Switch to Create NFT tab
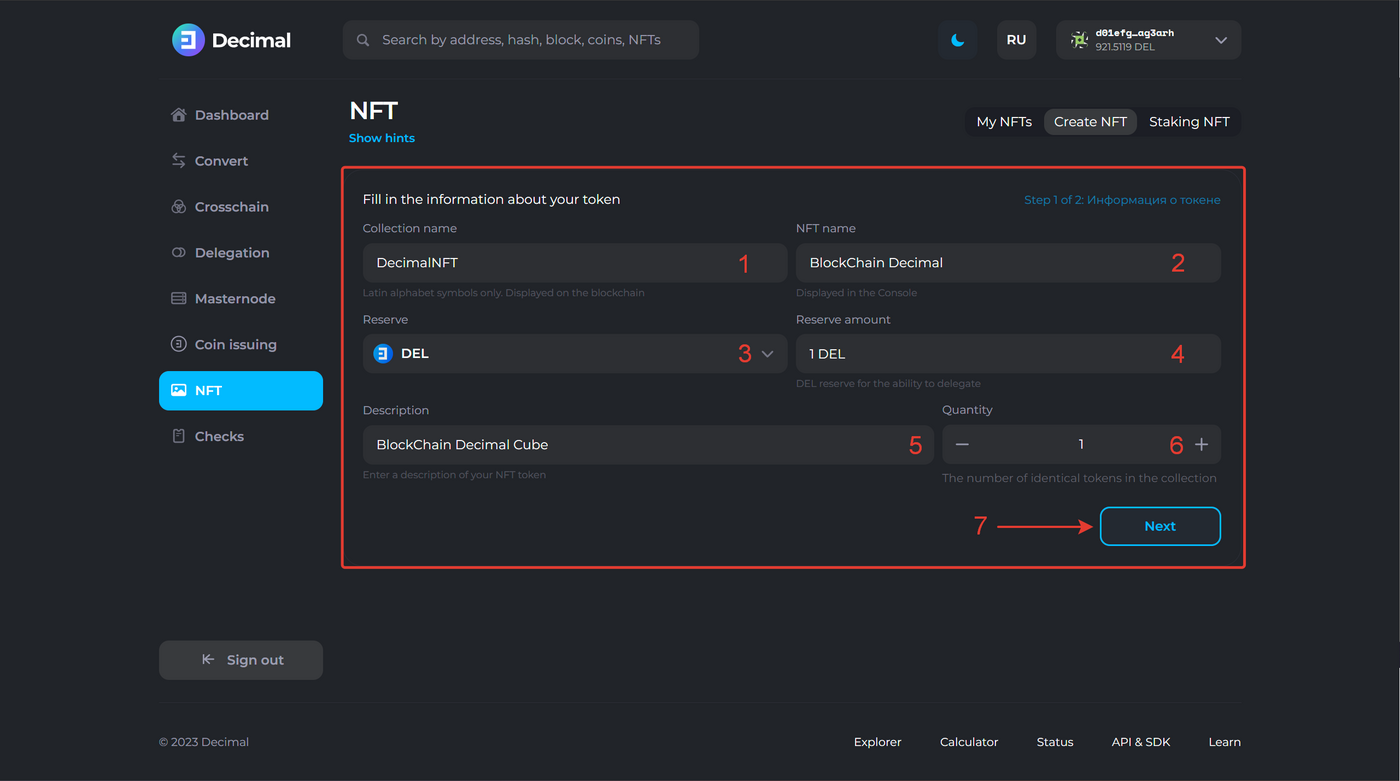The width and height of the screenshot is (1400, 781). [1090, 121]
